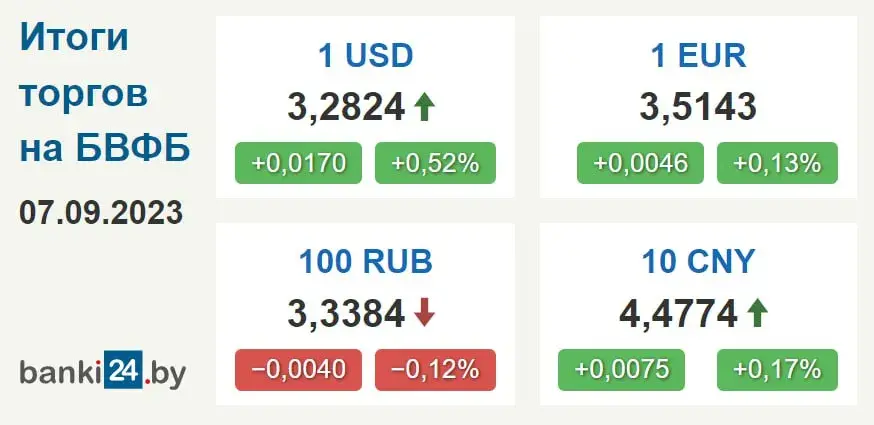Select the −0,12% RUB percent badge

click(435, 370)
